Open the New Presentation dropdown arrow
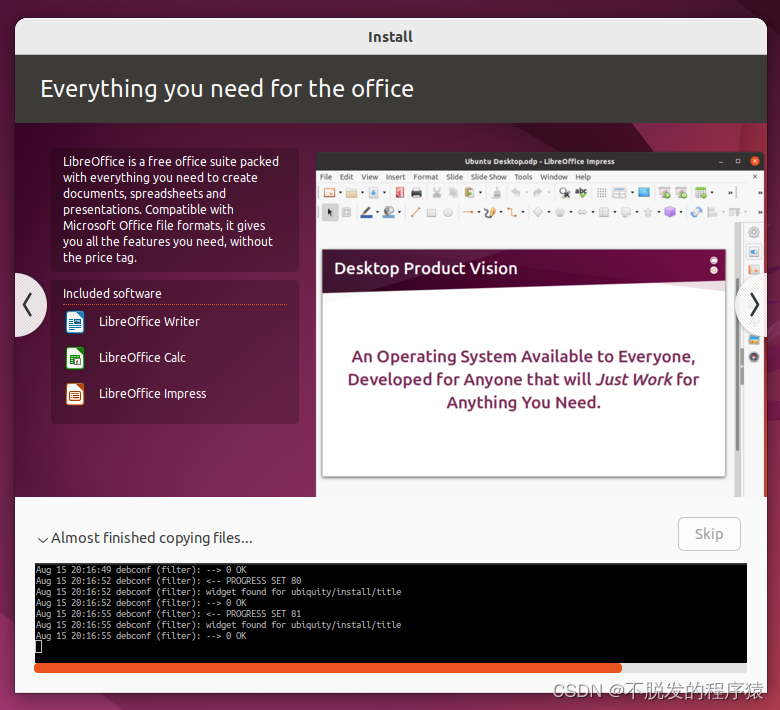 pyautogui.click(x=340, y=193)
